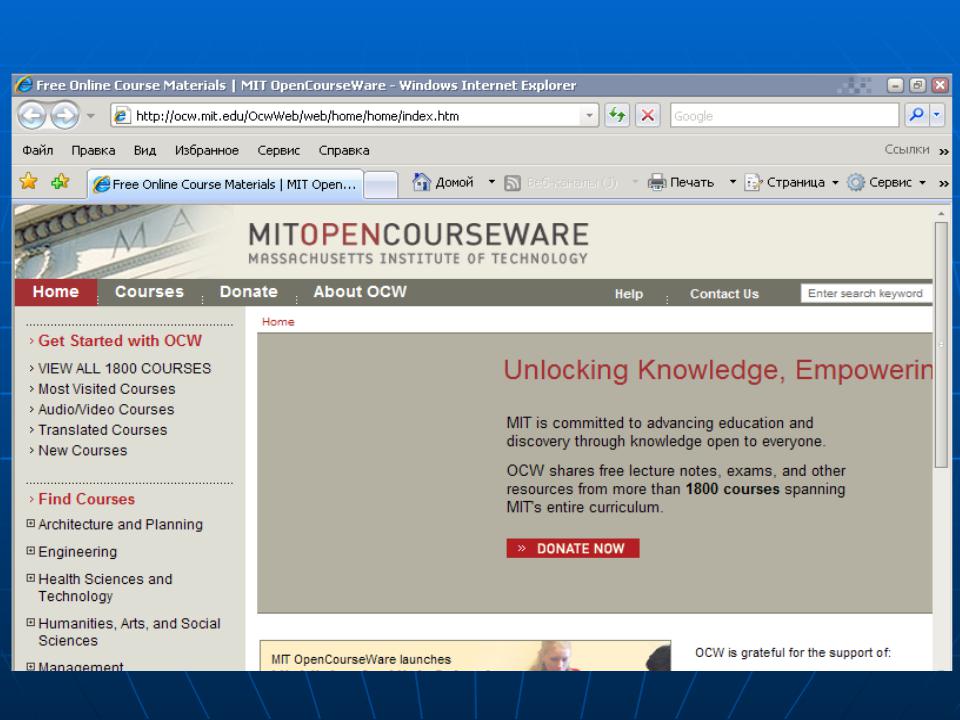Open the Сервис gear tools menu
The image size is (960, 720).
887,182
